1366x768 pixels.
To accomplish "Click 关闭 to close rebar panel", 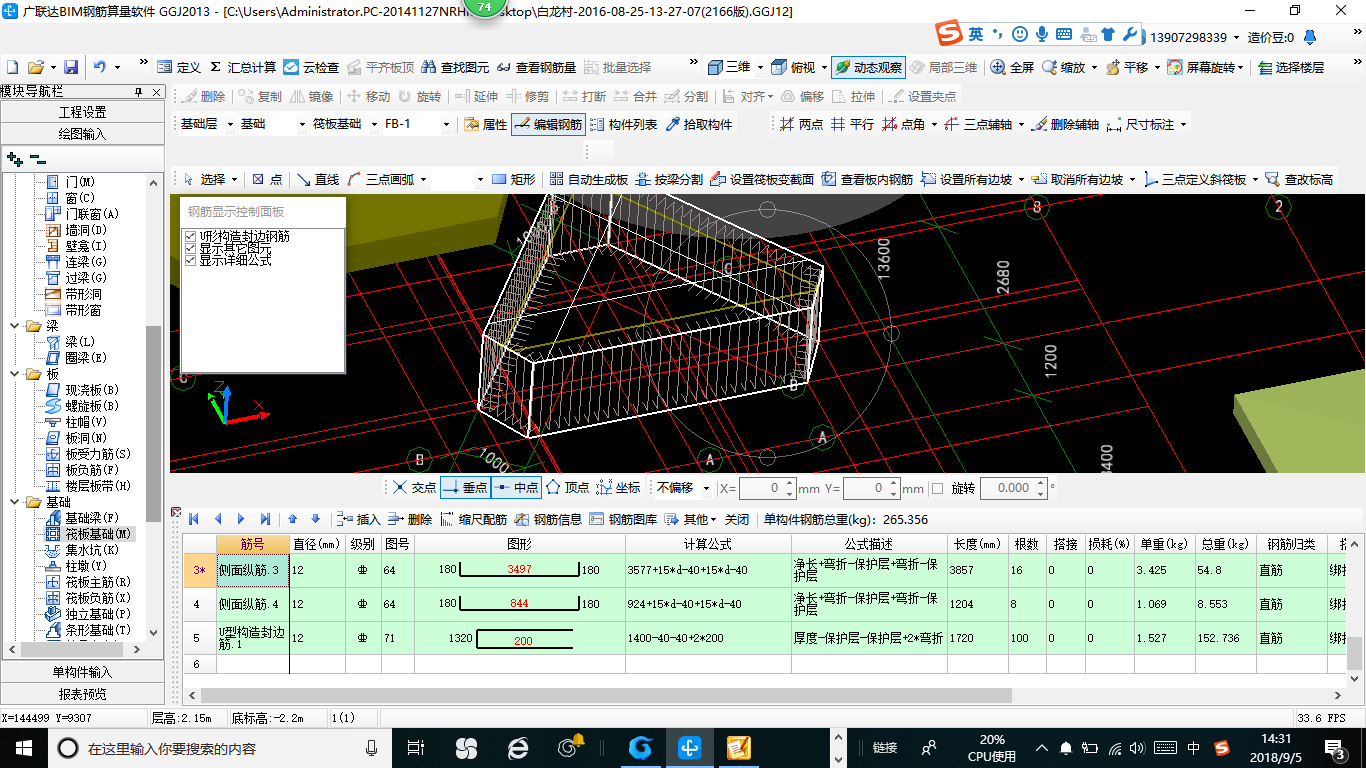I will tap(737, 519).
